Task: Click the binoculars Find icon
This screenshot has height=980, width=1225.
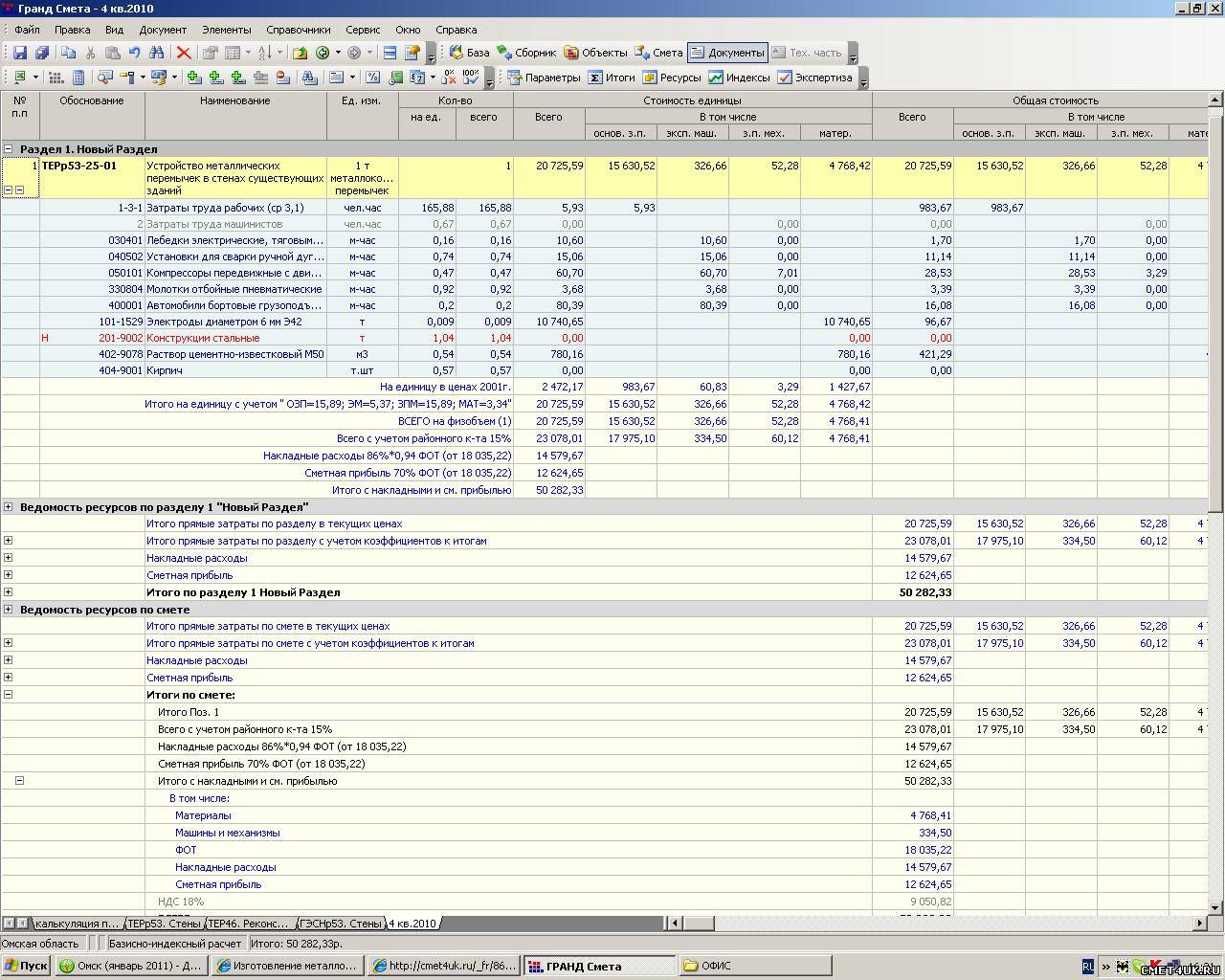Action: point(157,53)
